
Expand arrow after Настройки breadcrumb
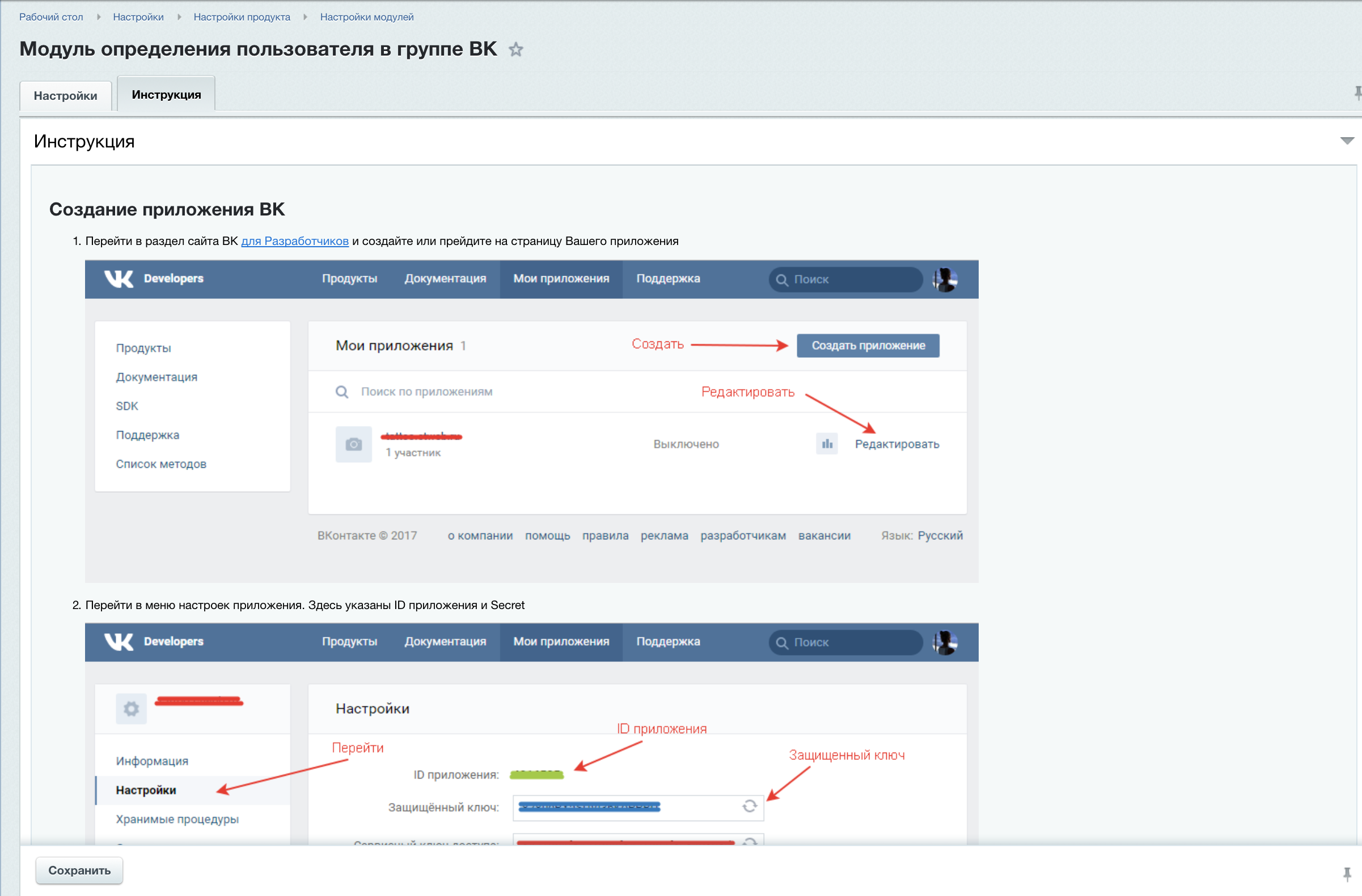click(x=179, y=16)
